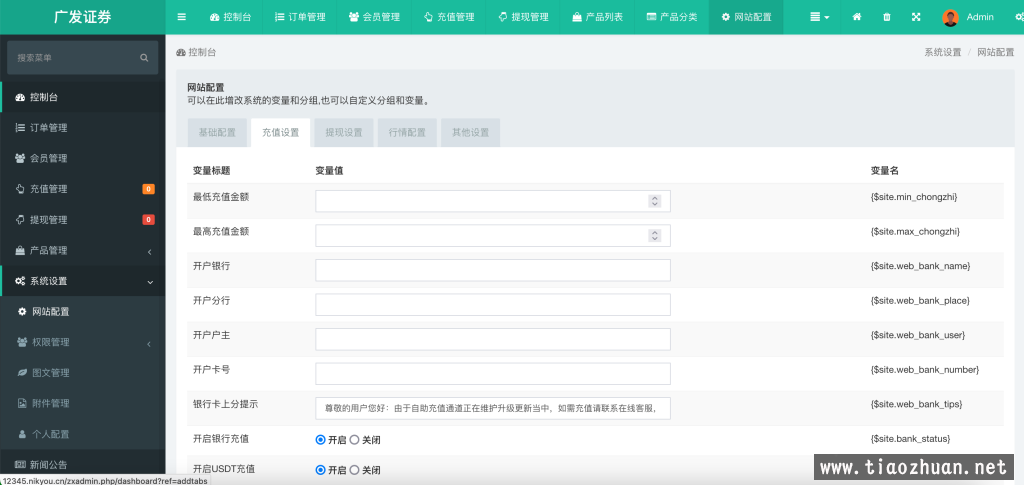
Task: Click 网站配置 breadcrumb link
Action: pyautogui.click(x=995, y=52)
